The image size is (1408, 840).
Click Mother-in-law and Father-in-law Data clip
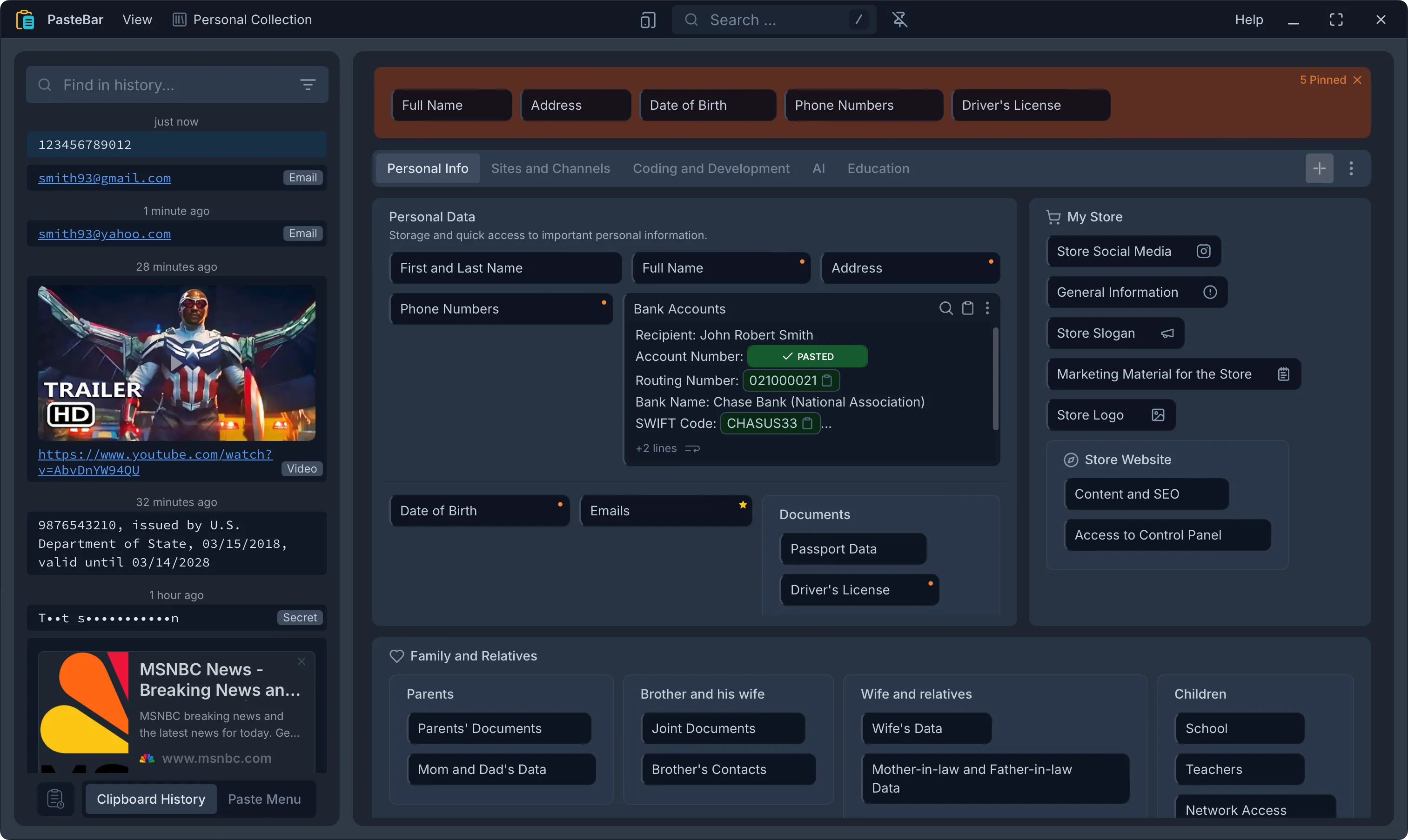click(x=995, y=779)
